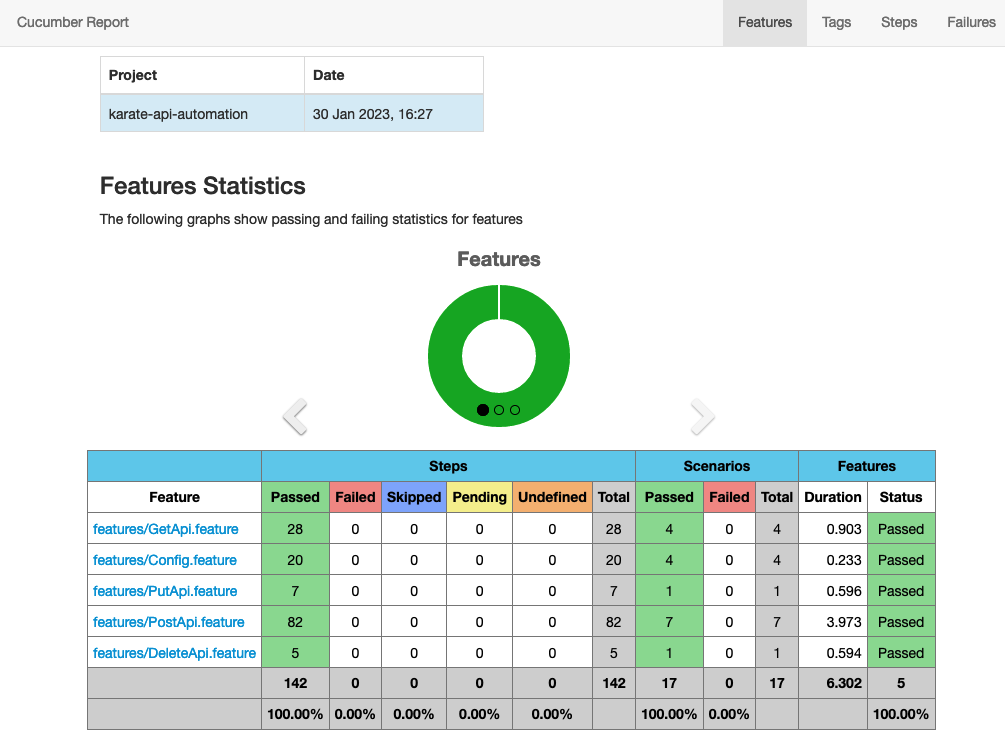Viewport: 1005px width, 739px height.
Task: Click the Duration column header
Action: 832,497
